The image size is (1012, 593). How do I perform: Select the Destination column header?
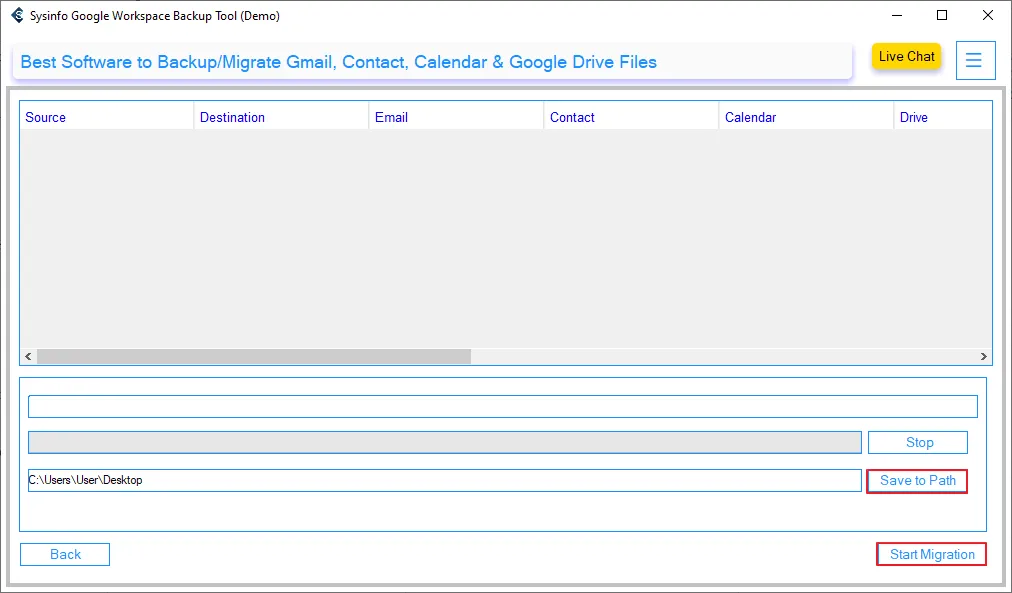coord(232,117)
